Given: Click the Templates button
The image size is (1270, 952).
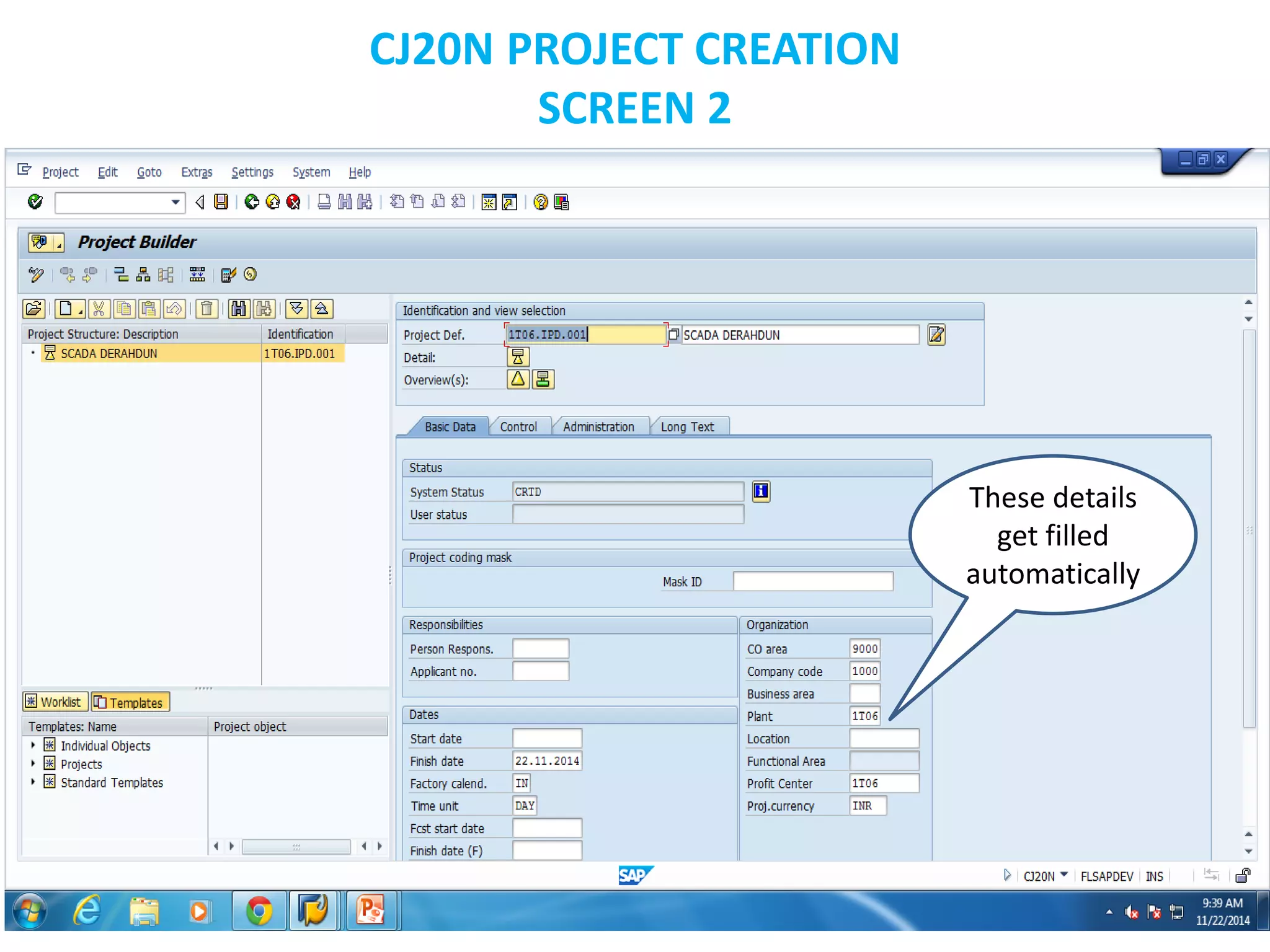Looking at the screenshot, I should click(x=131, y=702).
